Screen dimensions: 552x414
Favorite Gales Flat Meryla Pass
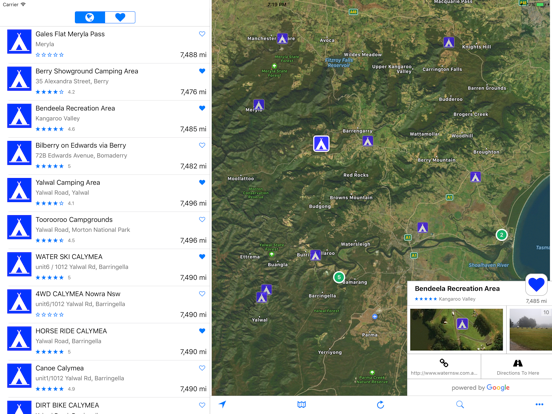click(202, 34)
